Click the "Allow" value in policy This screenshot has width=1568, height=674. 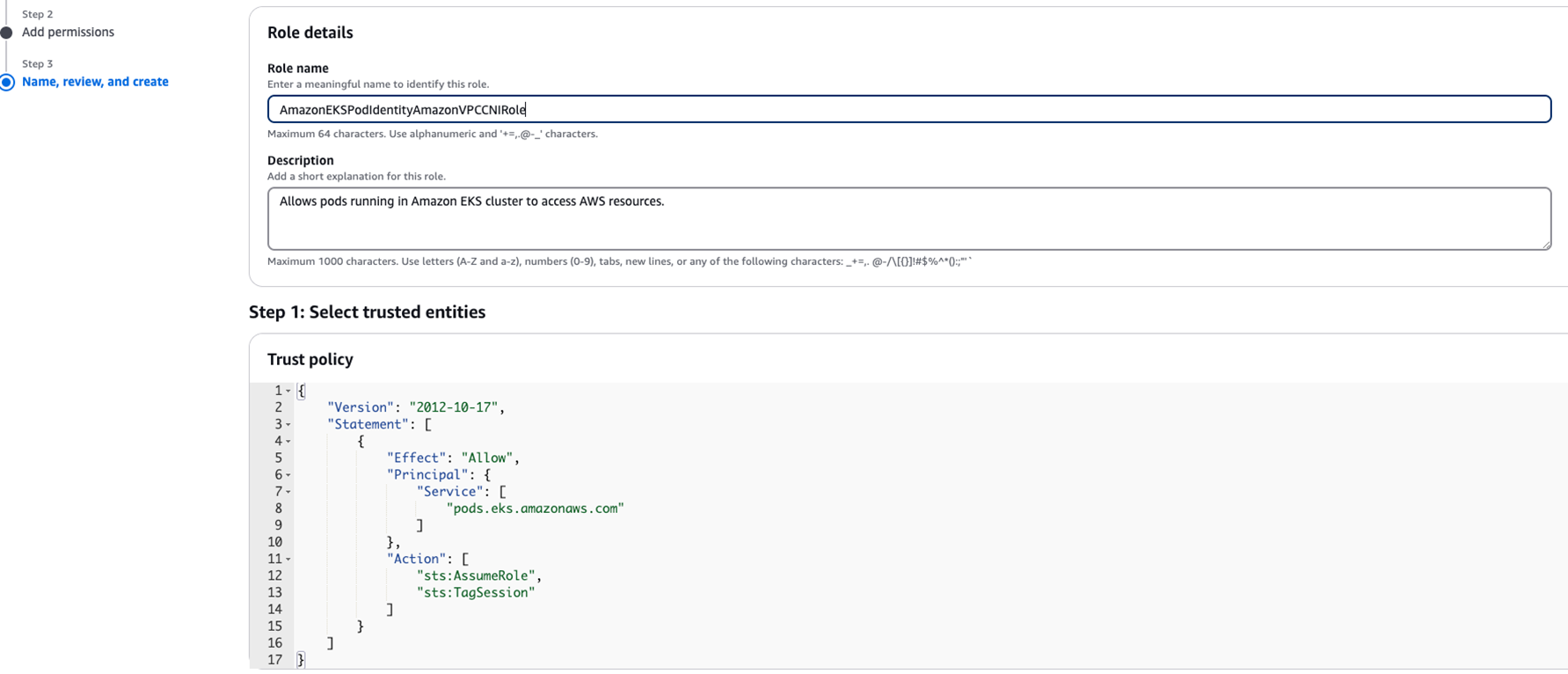coord(487,458)
